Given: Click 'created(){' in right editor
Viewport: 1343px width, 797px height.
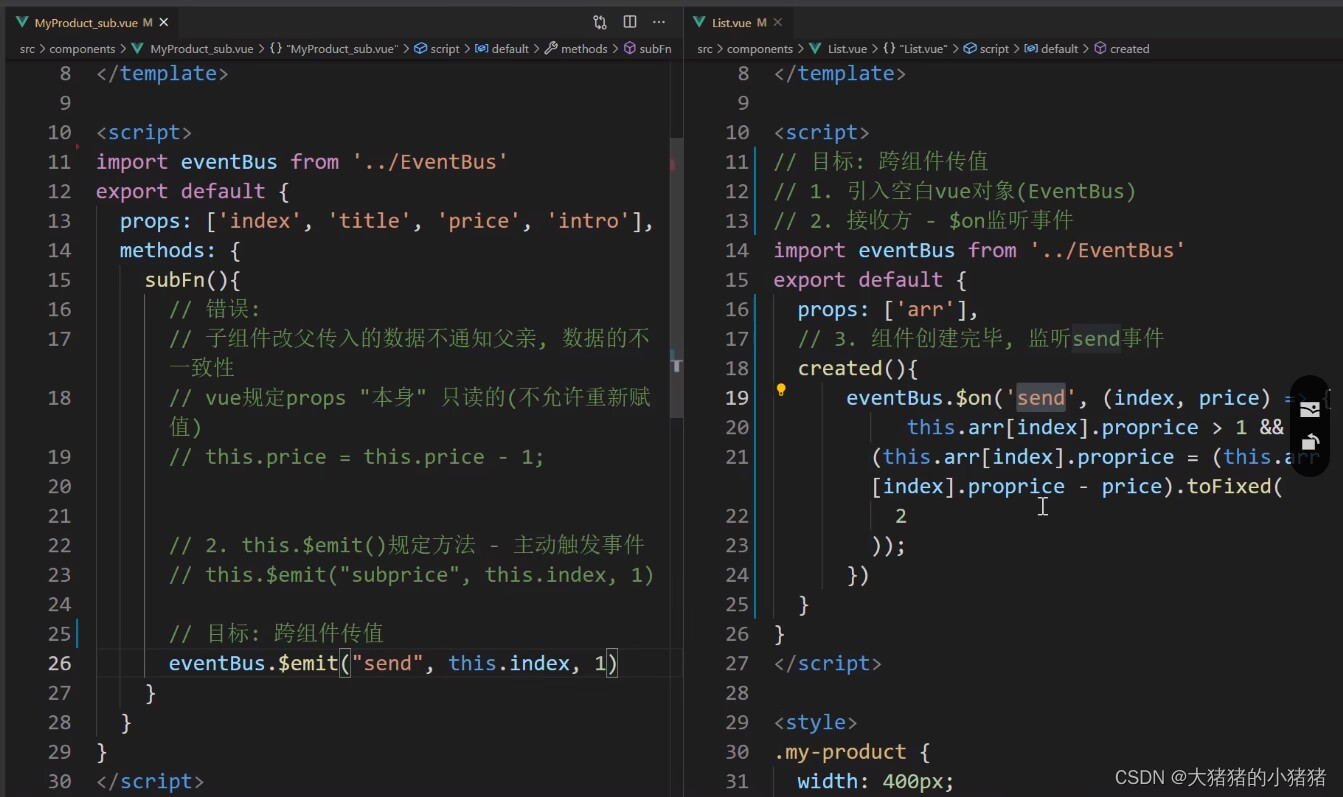Looking at the screenshot, I should [x=858, y=368].
